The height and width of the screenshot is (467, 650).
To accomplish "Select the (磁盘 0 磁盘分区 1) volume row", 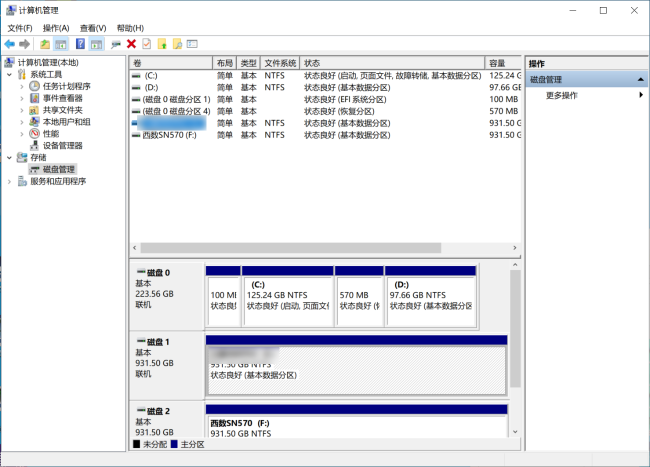I will pyautogui.click(x=325, y=99).
